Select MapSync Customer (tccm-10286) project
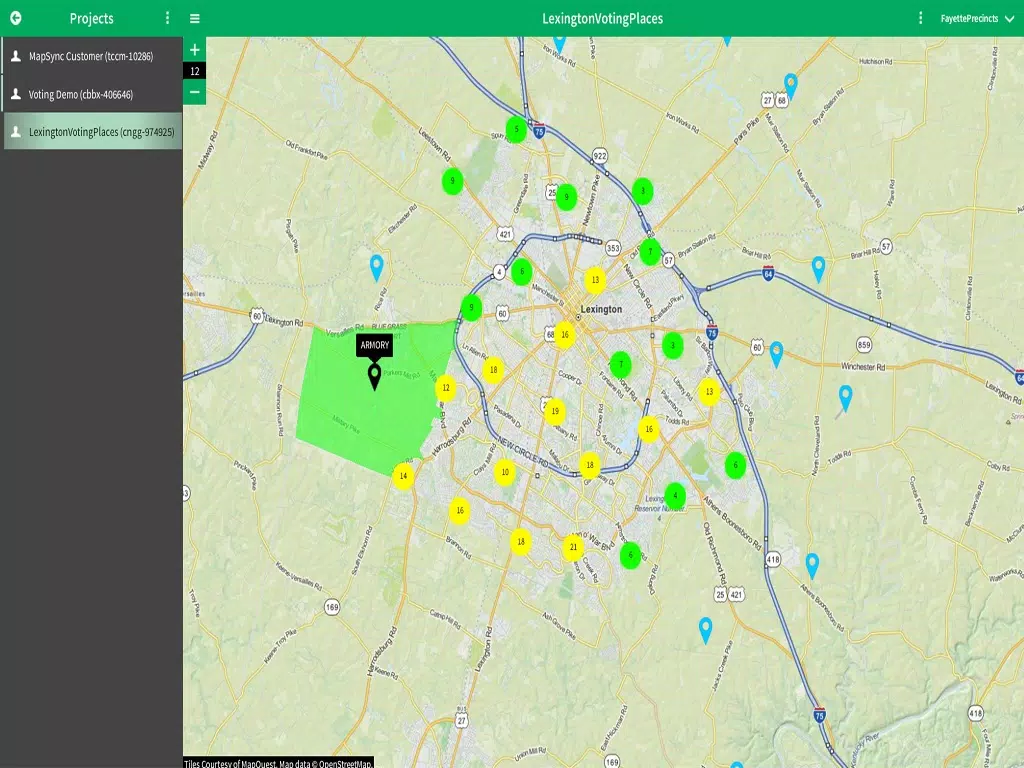 pyautogui.click(x=91, y=56)
